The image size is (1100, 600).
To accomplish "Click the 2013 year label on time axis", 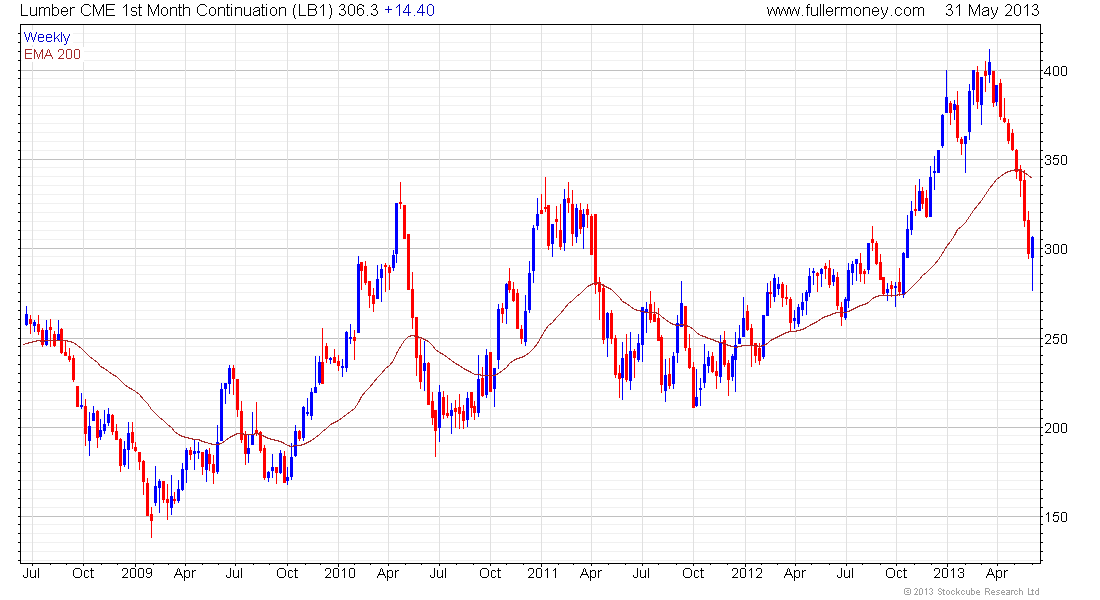I will tap(949, 573).
